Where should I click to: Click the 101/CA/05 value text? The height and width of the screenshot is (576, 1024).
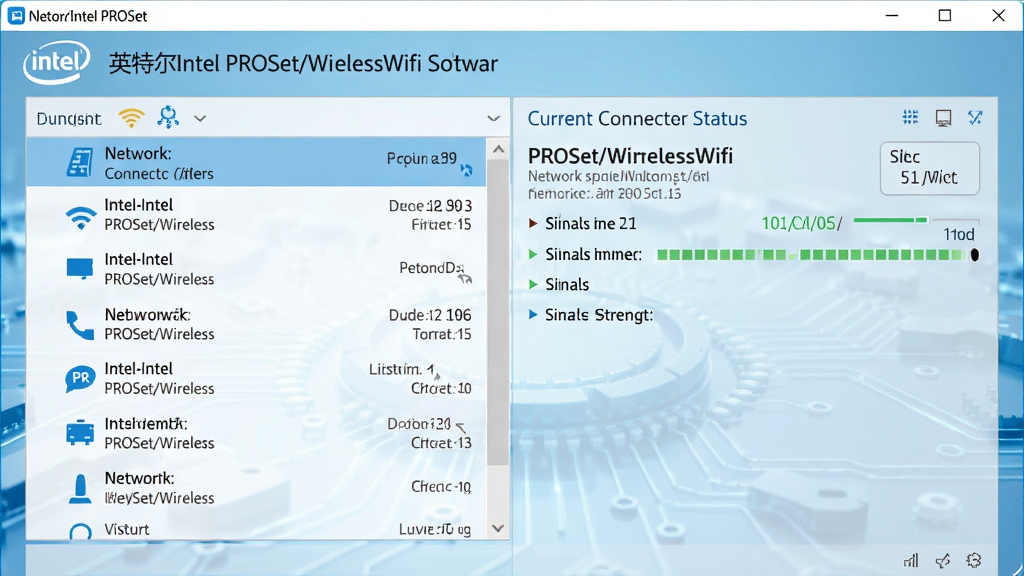click(x=801, y=223)
